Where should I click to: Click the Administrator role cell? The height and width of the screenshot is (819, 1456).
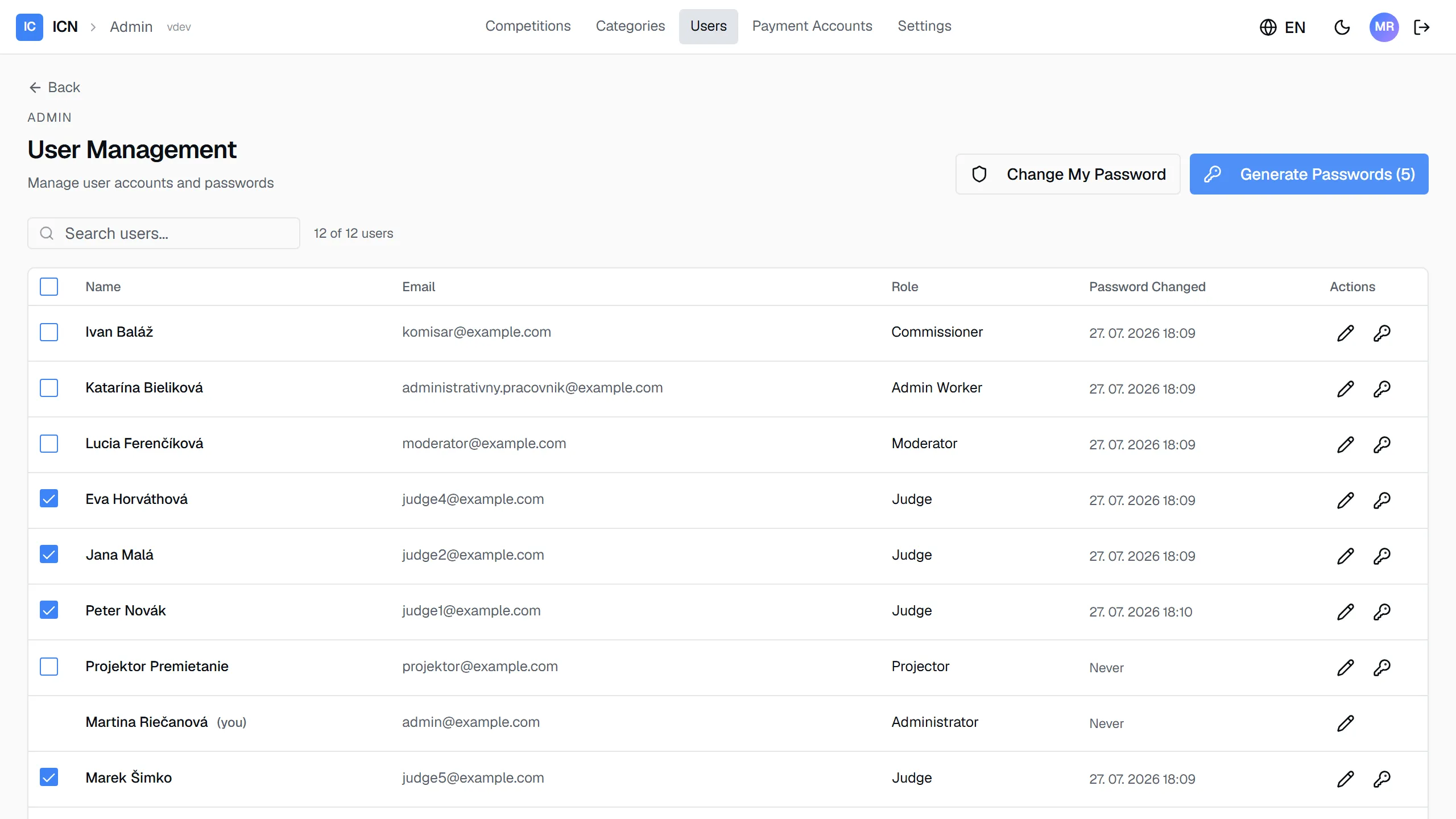coord(934,722)
